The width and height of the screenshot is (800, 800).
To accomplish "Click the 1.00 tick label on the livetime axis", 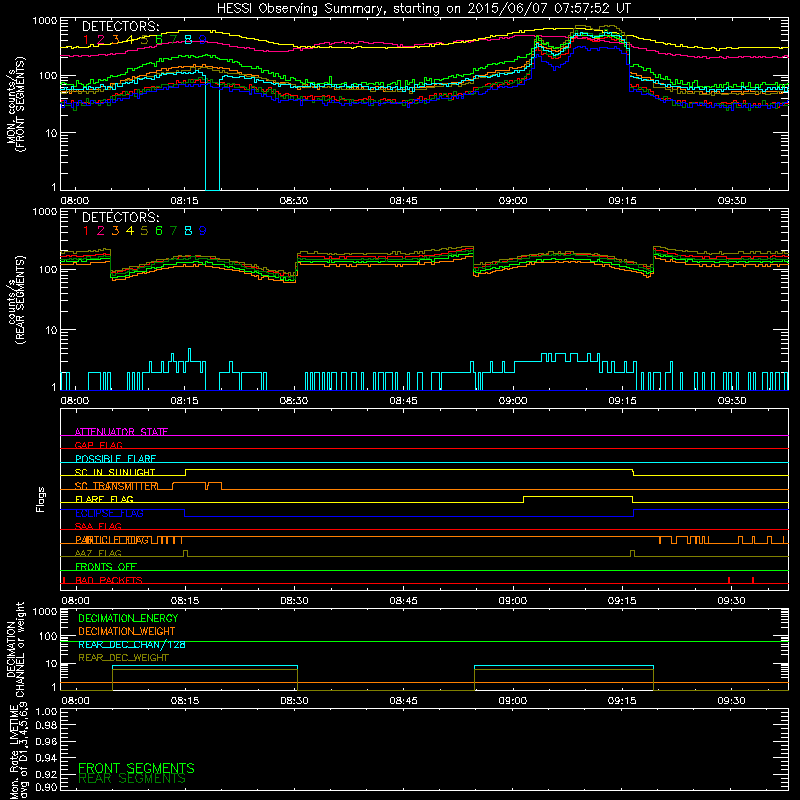I will tap(46, 712).
